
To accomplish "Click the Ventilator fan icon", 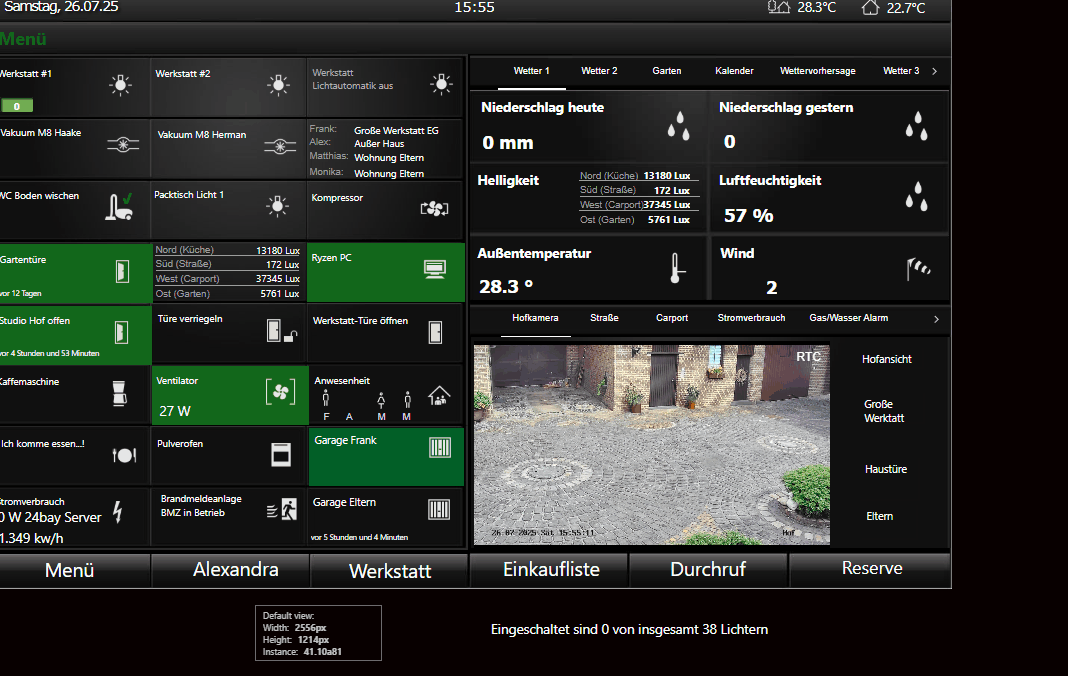I will coord(281,392).
